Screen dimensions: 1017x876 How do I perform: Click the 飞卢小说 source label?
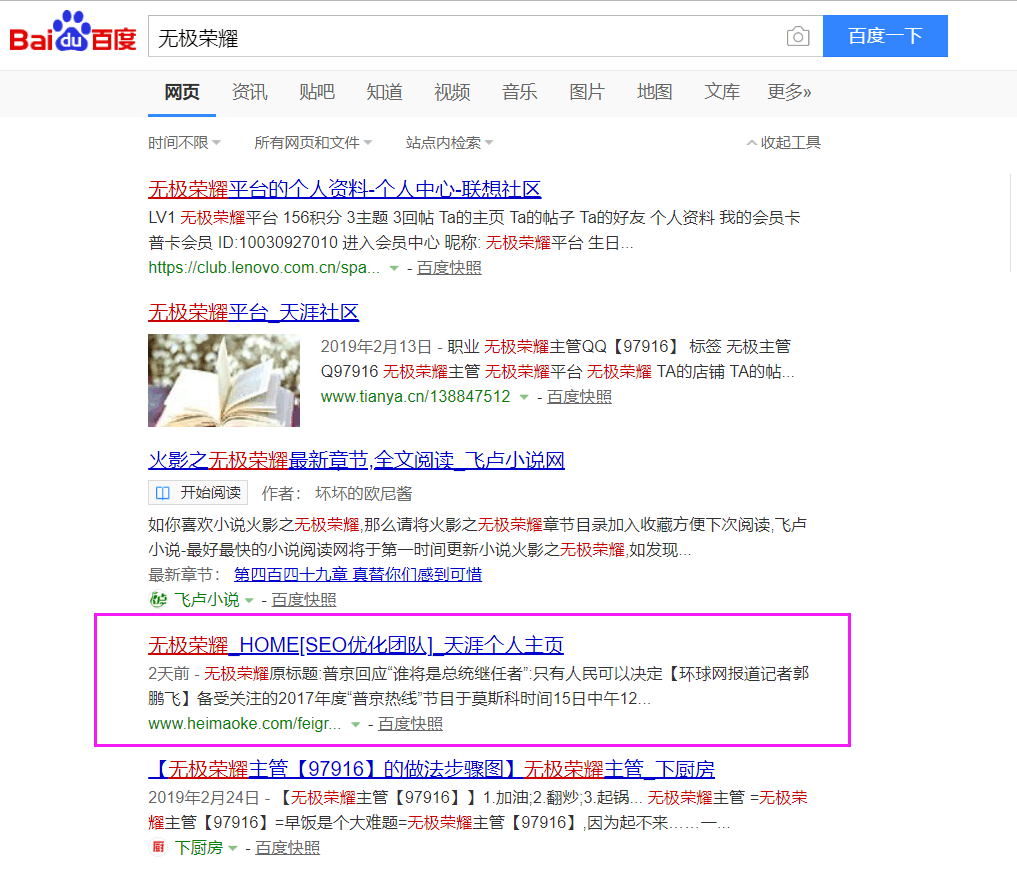[206, 600]
